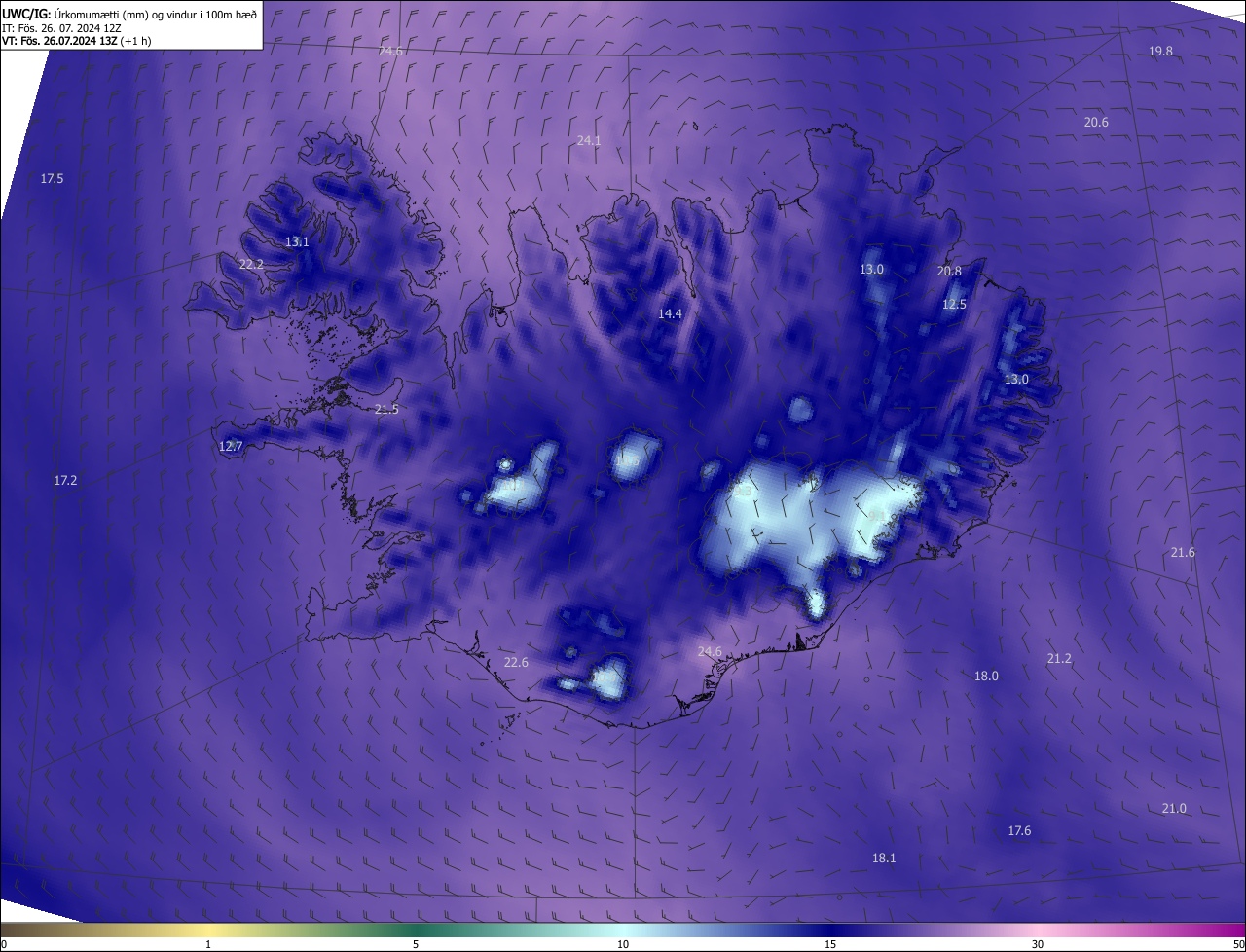
Task: Click the 14.4 value label
Action: tap(670, 313)
